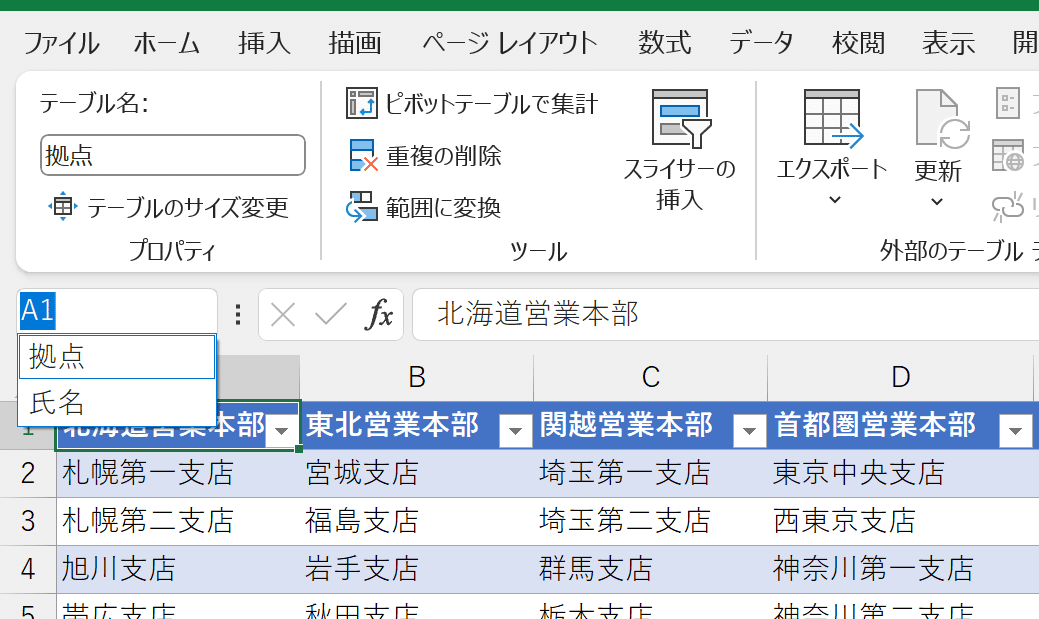Screen dimensions: 1039x619
Task: Open filter dropdown for 首都圏営業本部 column
Action: [x=1016, y=430]
